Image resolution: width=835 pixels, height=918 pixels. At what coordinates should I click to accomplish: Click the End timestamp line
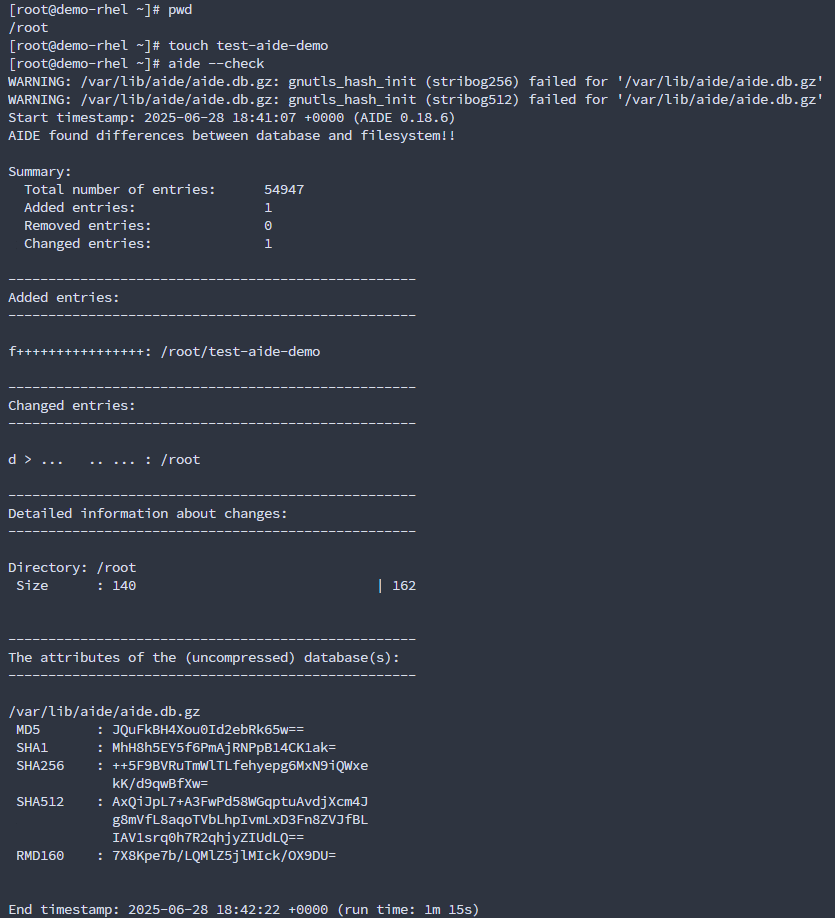243,909
